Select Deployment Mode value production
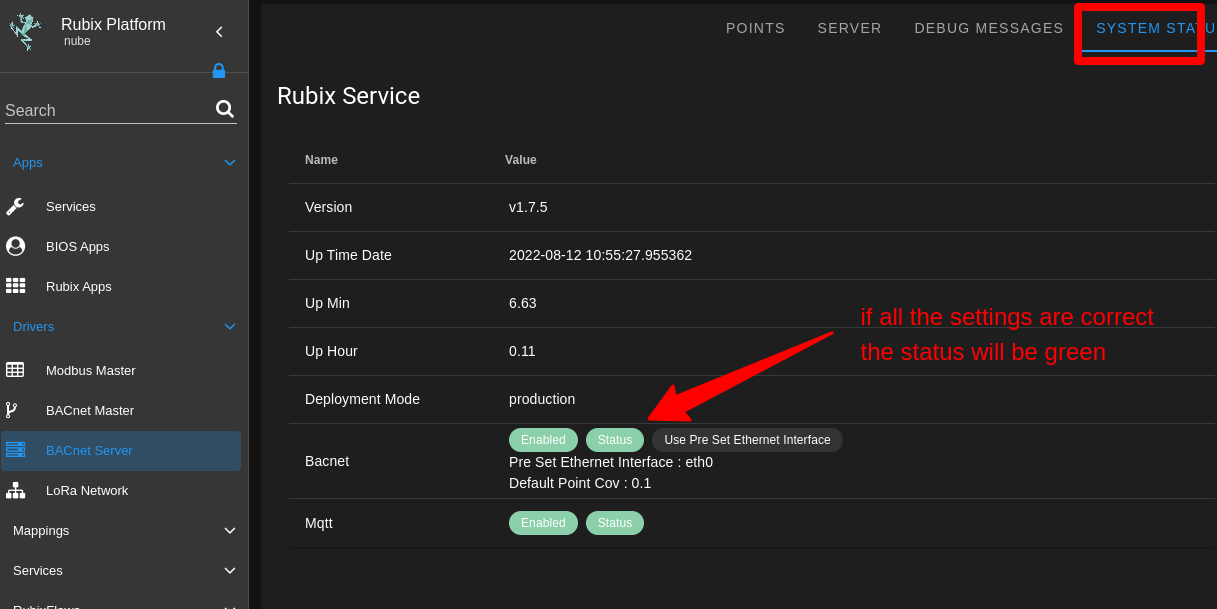 542,399
